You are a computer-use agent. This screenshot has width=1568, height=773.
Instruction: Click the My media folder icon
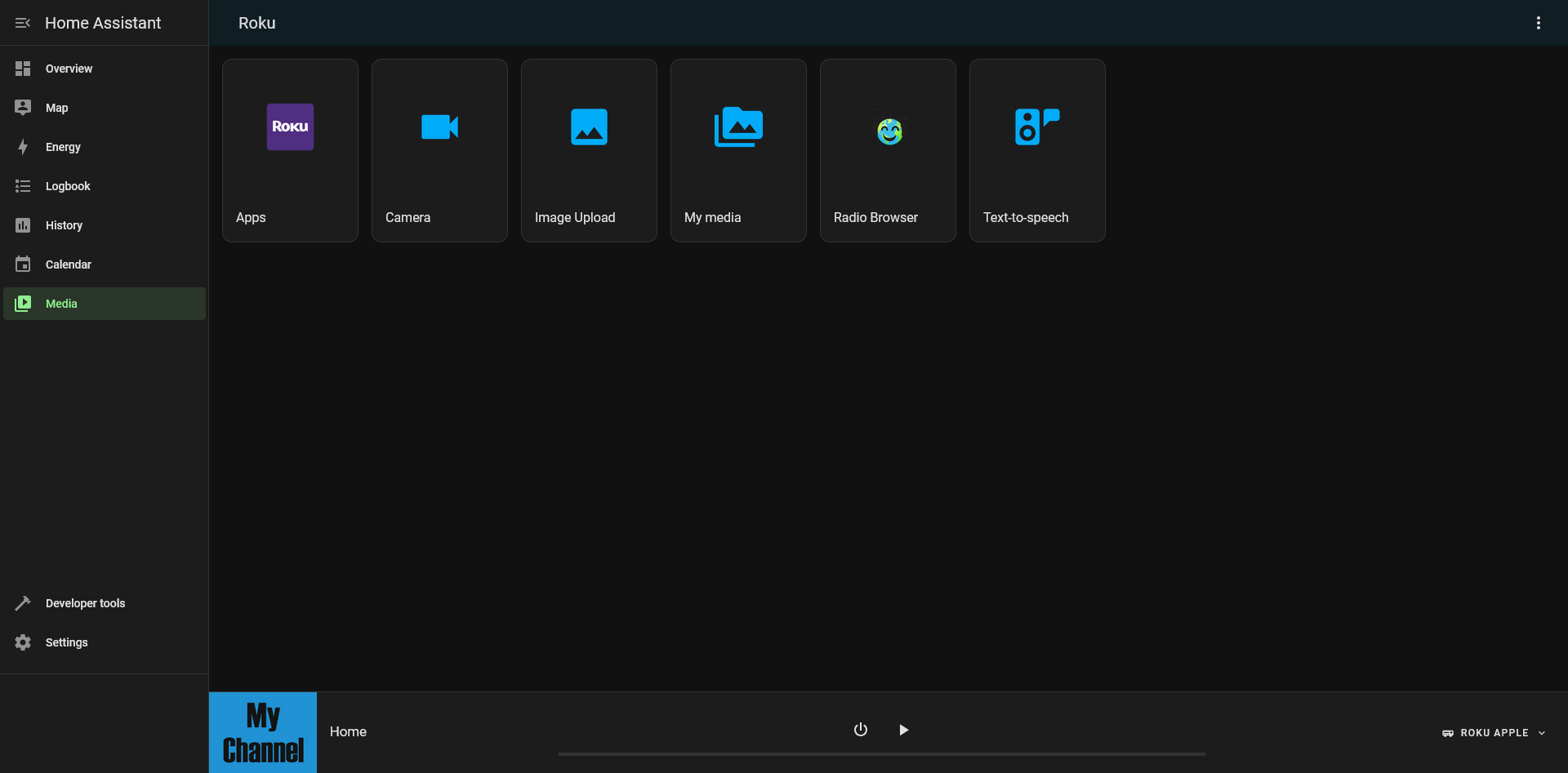click(738, 127)
